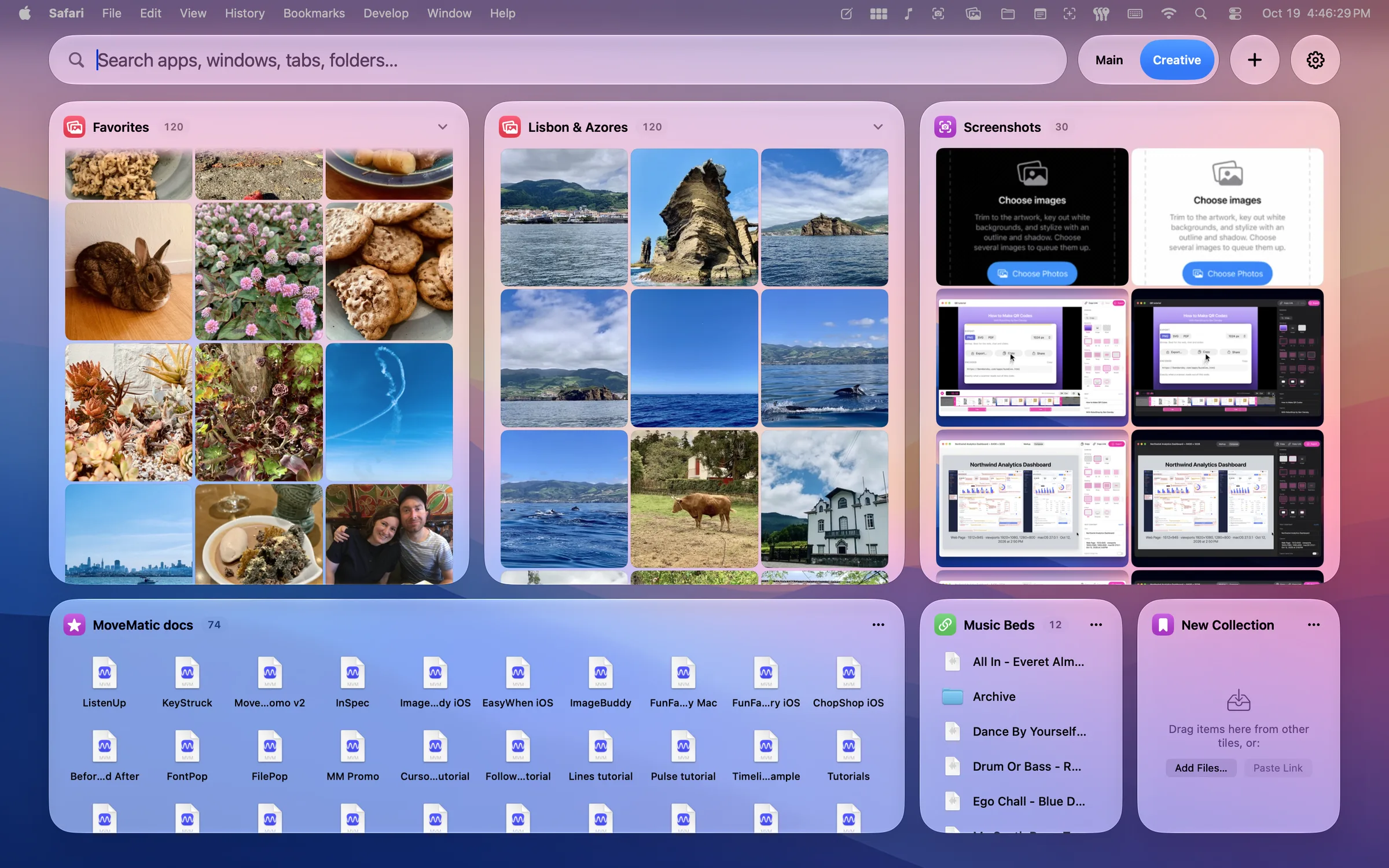This screenshot has width=1389, height=868.
Task: Open the ImageBuddy document file
Action: point(600,683)
